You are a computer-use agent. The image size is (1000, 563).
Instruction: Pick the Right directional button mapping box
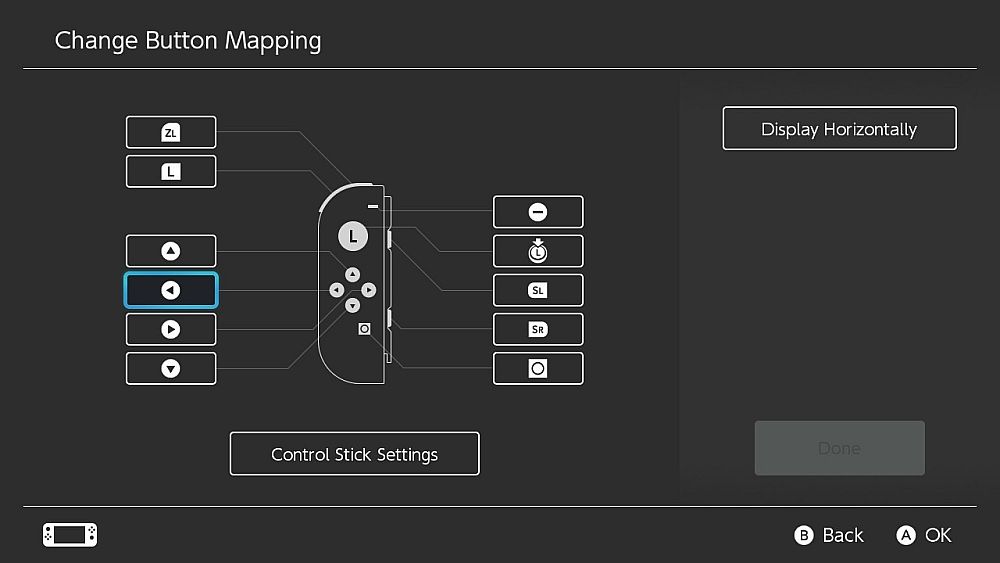[x=171, y=329]
